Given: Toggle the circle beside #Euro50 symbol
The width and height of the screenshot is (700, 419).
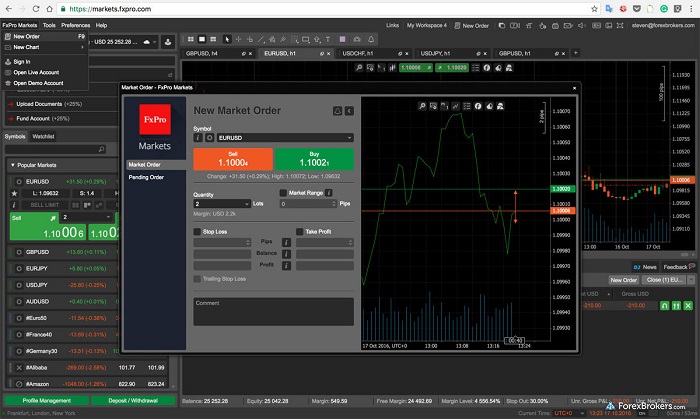Looking at the screenshot, I should 19,318.
